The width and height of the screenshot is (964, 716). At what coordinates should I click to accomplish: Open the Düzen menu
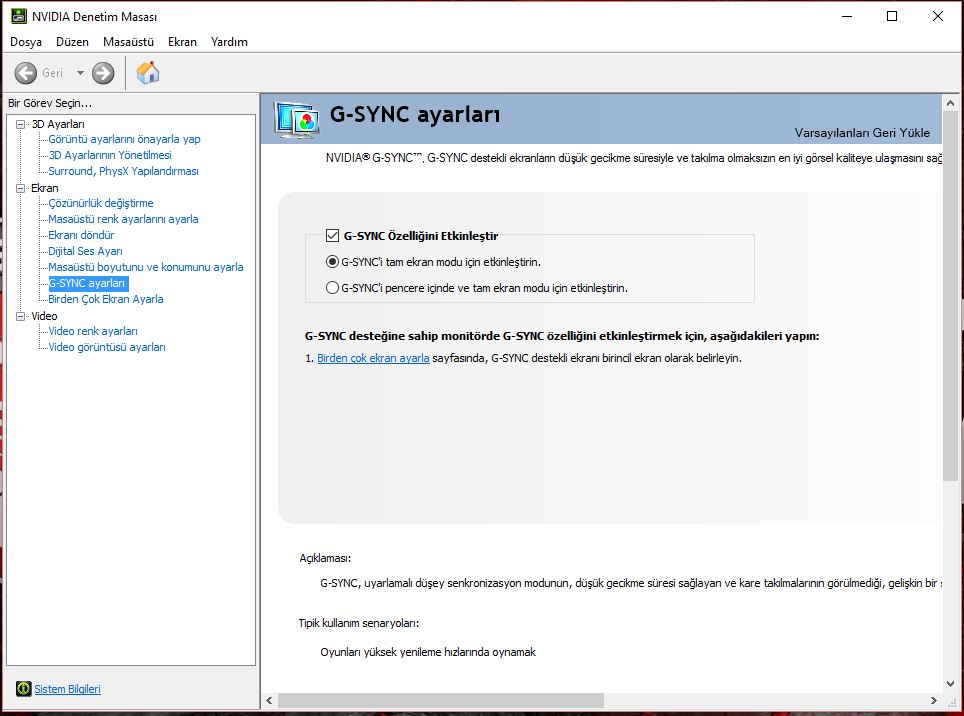[73, 42]
